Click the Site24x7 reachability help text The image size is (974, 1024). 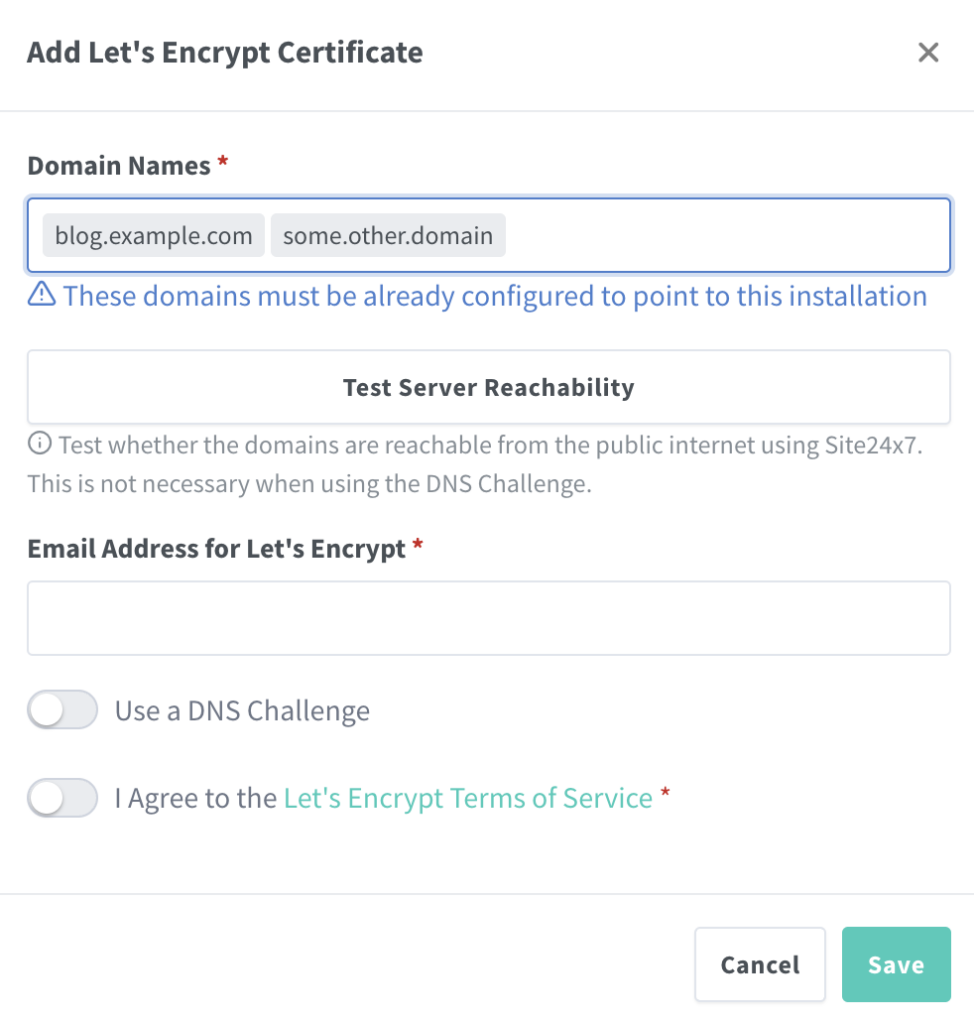[x=490, y=444]
